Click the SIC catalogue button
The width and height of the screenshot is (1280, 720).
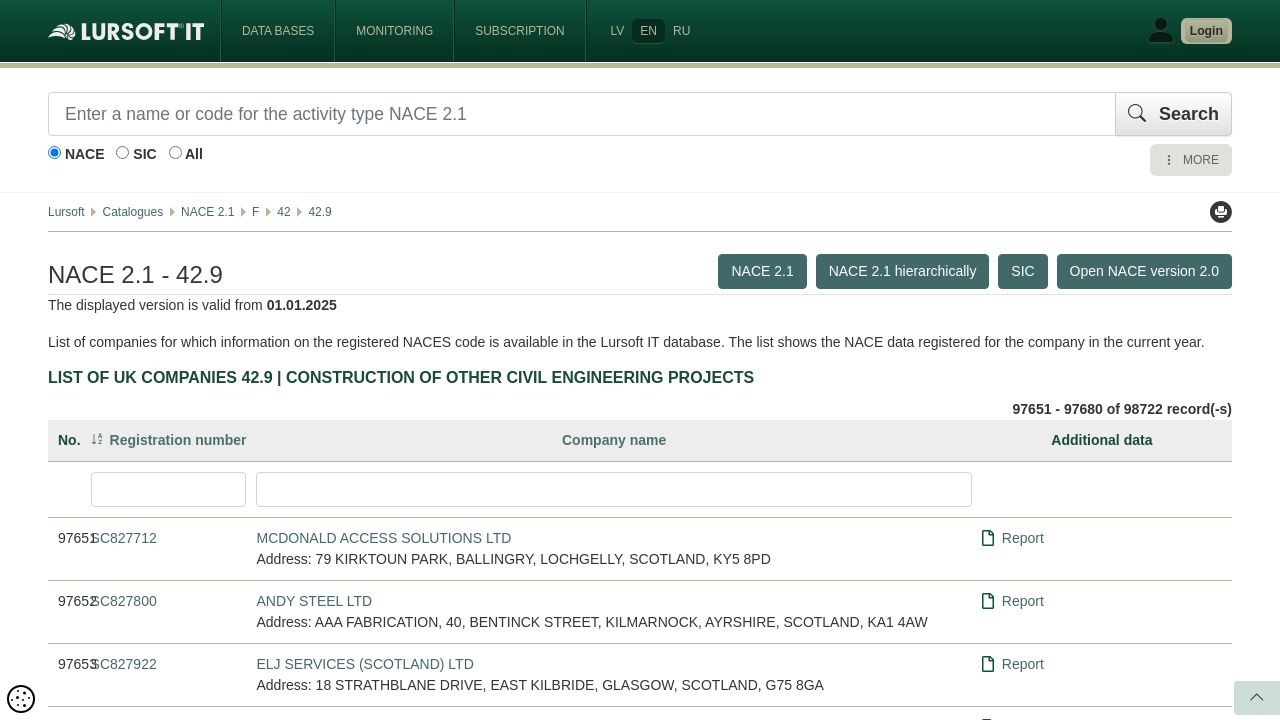[1022, 271]
